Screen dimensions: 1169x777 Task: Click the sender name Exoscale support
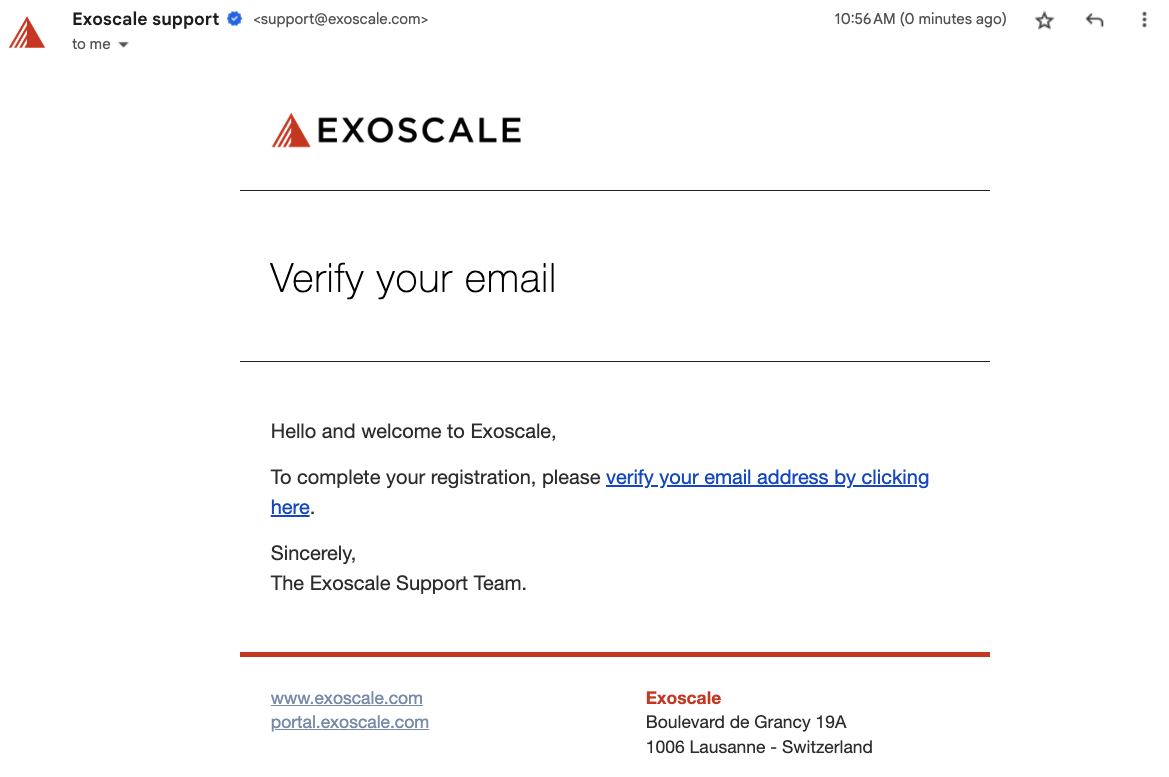point(145,19)
